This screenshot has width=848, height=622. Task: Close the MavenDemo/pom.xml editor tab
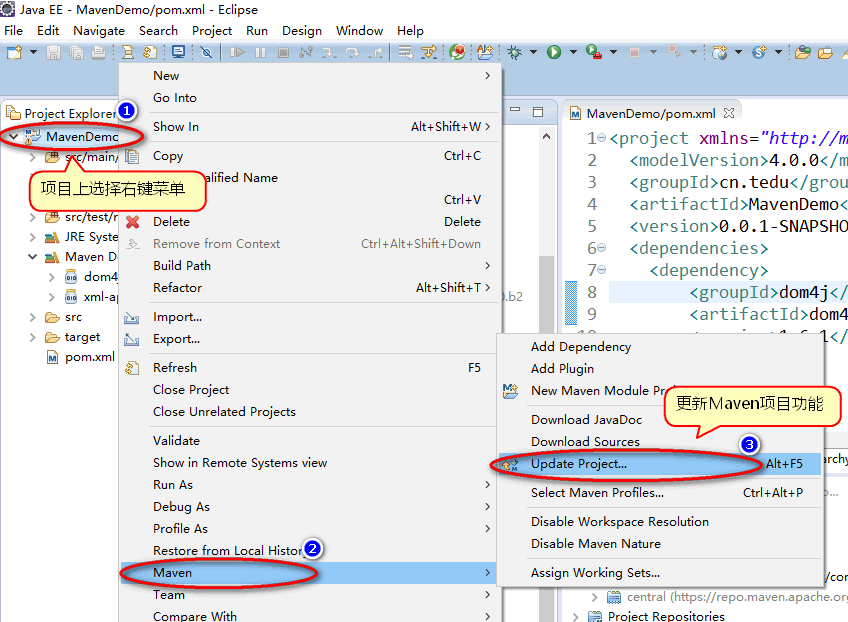[729, 114]
